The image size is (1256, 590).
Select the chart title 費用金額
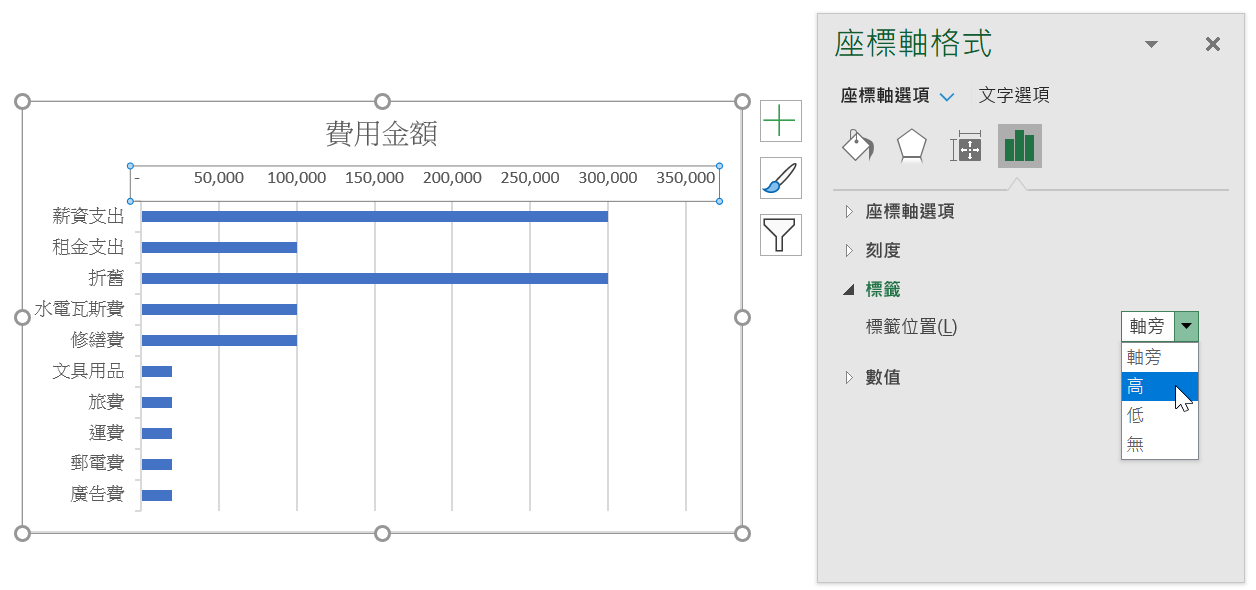tap(382, 133)
